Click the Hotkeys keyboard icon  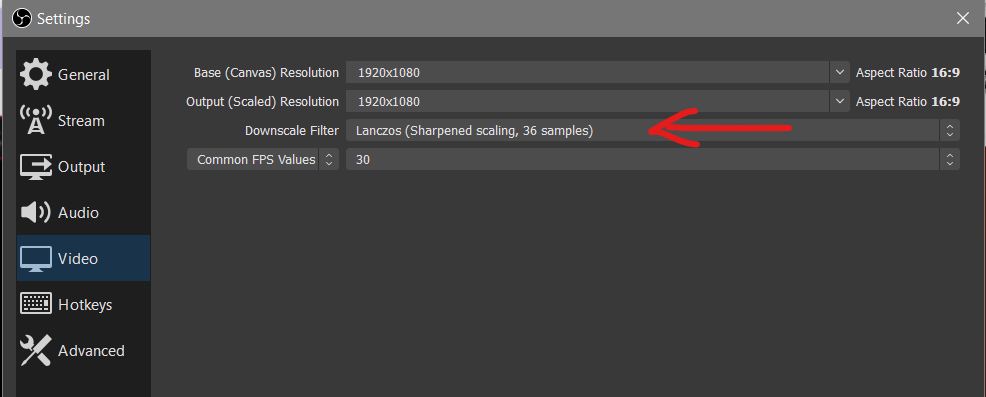pos(36,304)
